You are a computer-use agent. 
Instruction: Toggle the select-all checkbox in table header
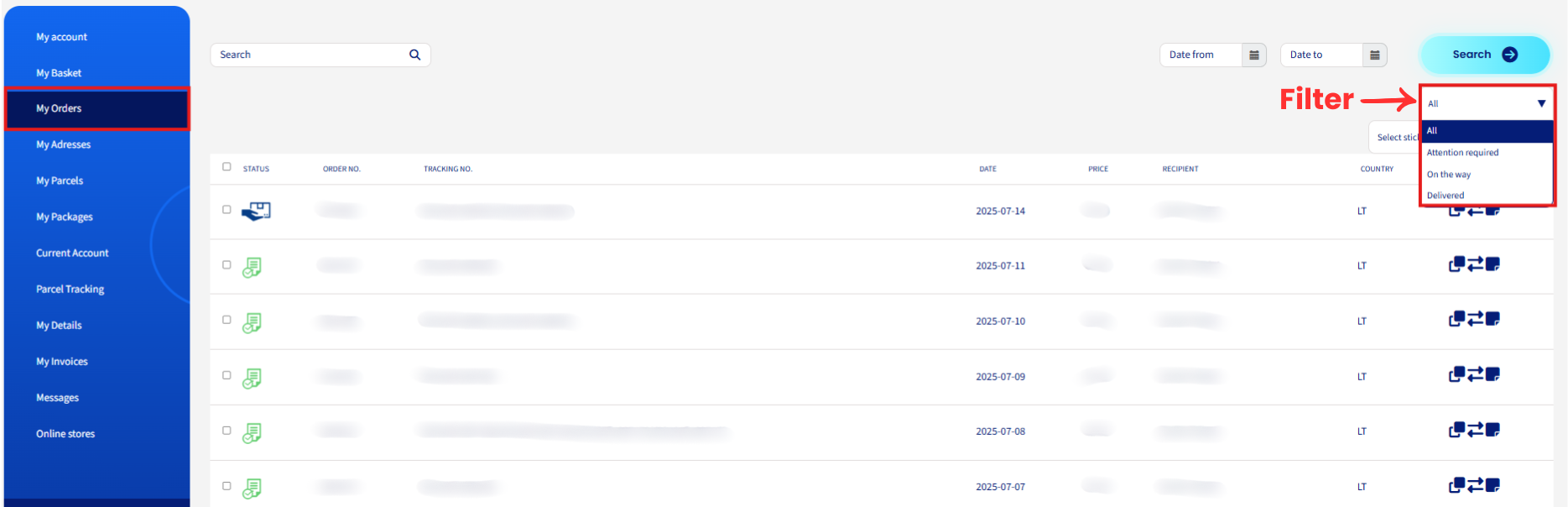[x=227, y=167]
